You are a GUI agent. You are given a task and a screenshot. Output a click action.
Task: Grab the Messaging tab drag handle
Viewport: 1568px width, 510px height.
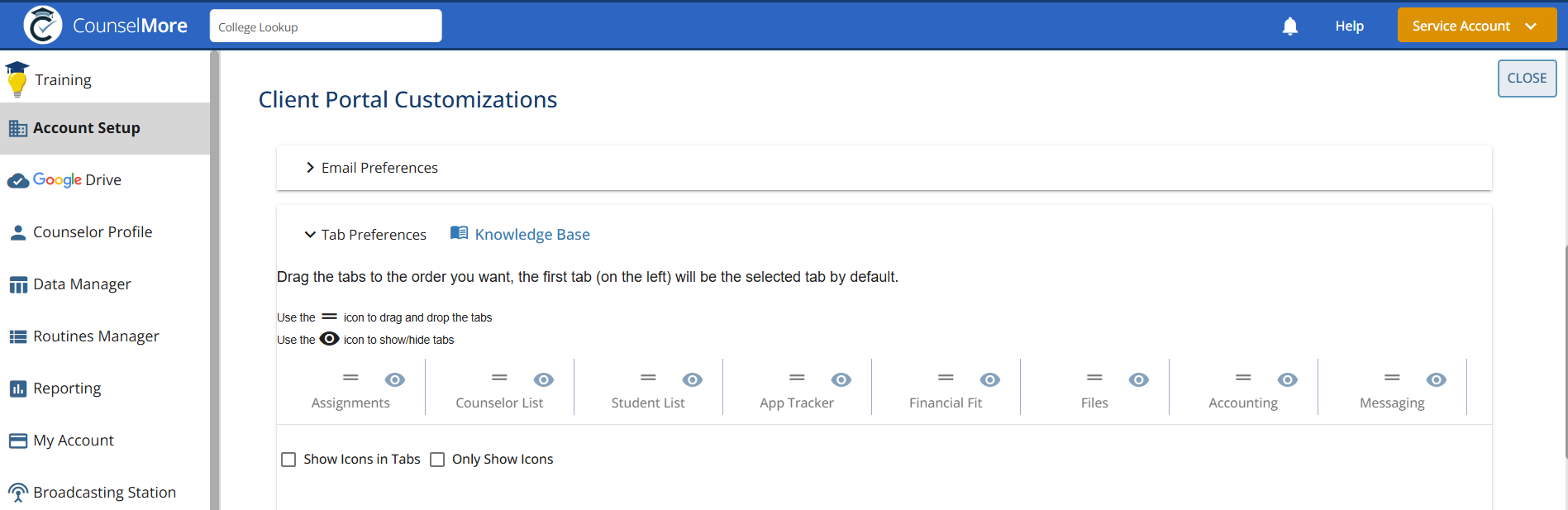pos(1392,378)
